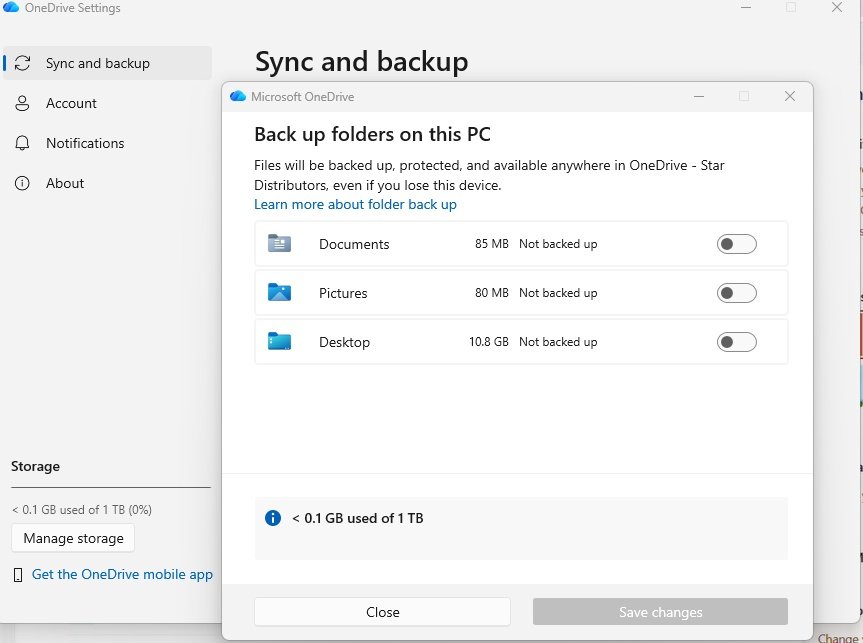Open the Sync and backup section
The image size is (863, 643).
[x=107, y=63]
